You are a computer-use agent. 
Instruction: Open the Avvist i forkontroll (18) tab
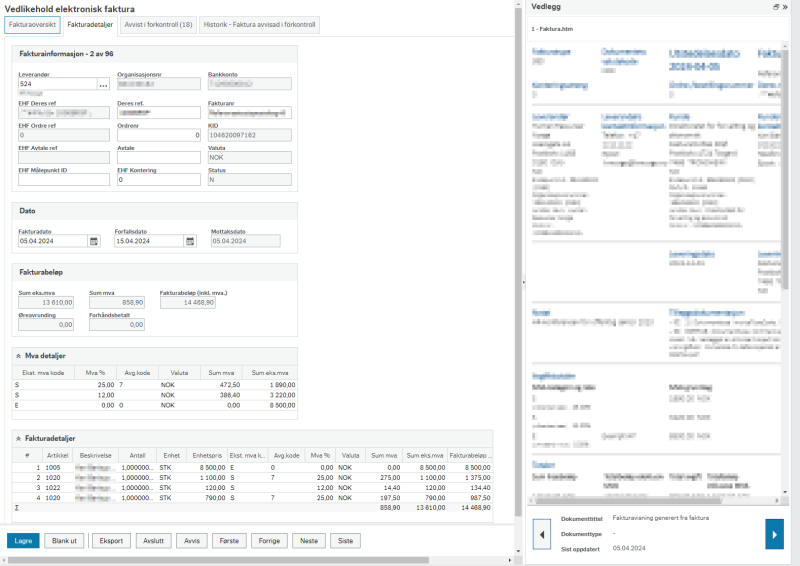pos(158,25)
